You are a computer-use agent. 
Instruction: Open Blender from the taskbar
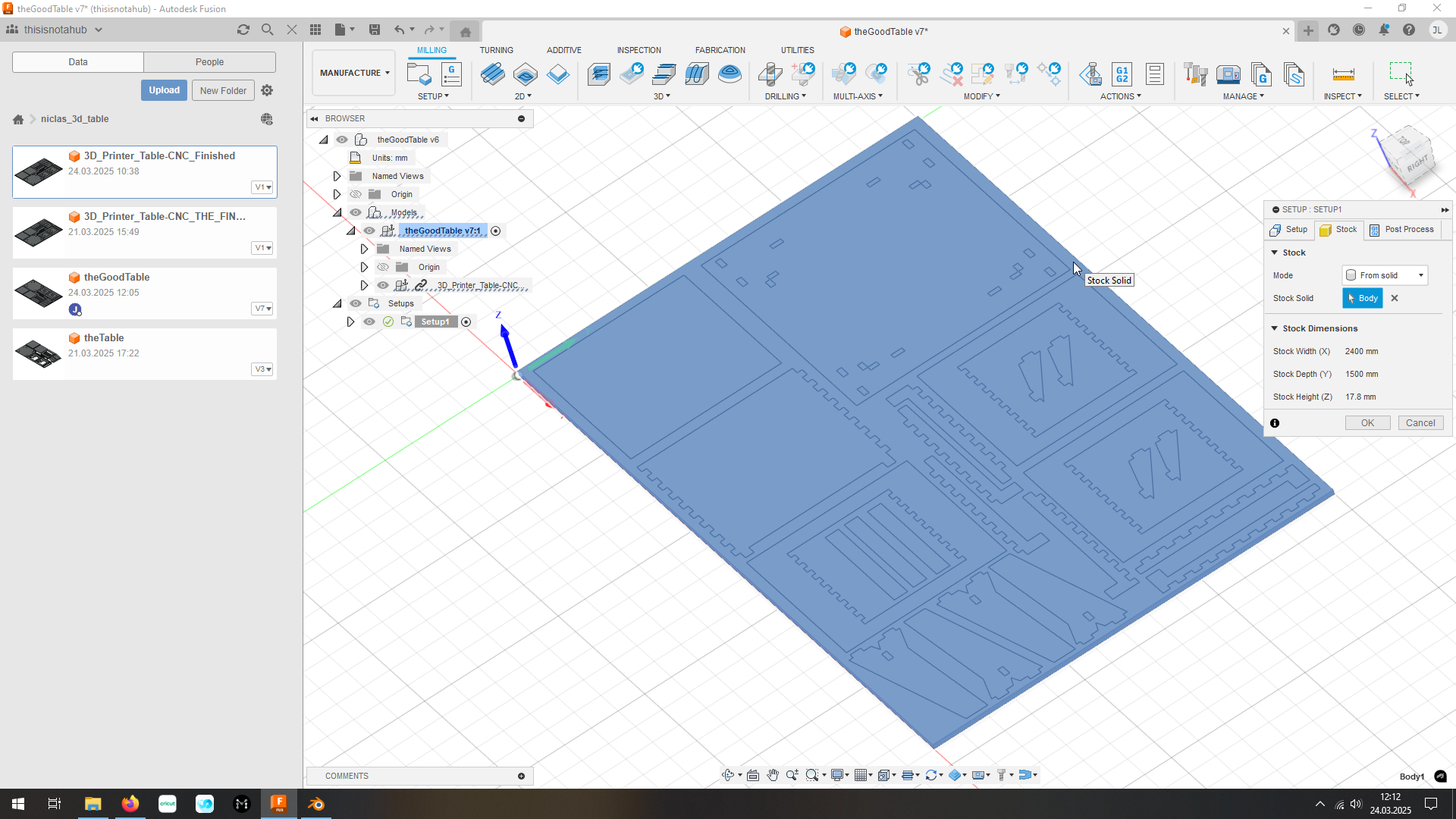(316, 804)
